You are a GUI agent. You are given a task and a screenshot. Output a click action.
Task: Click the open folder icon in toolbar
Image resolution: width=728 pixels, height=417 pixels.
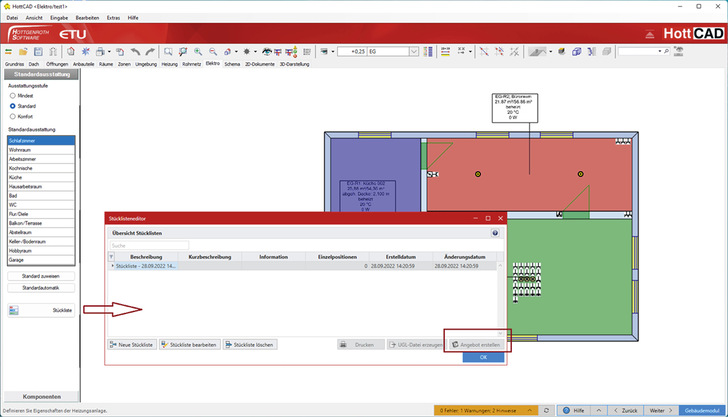[x=24, y=51]
